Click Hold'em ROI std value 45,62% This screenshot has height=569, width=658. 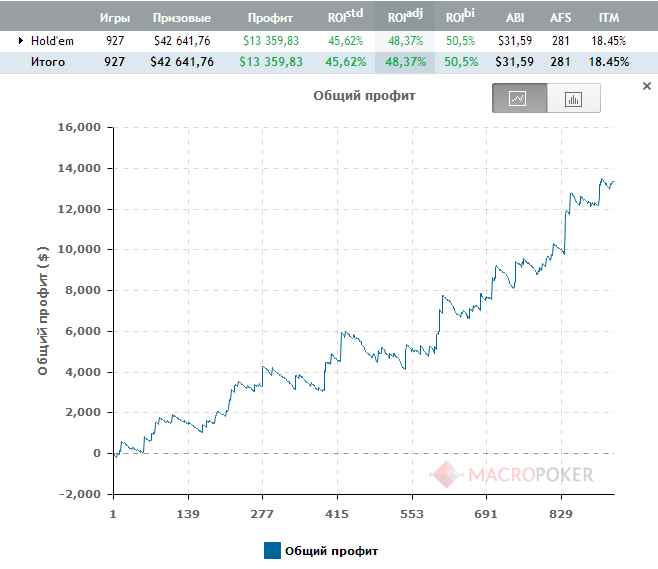pyautogui.click(x=345, y=41)
